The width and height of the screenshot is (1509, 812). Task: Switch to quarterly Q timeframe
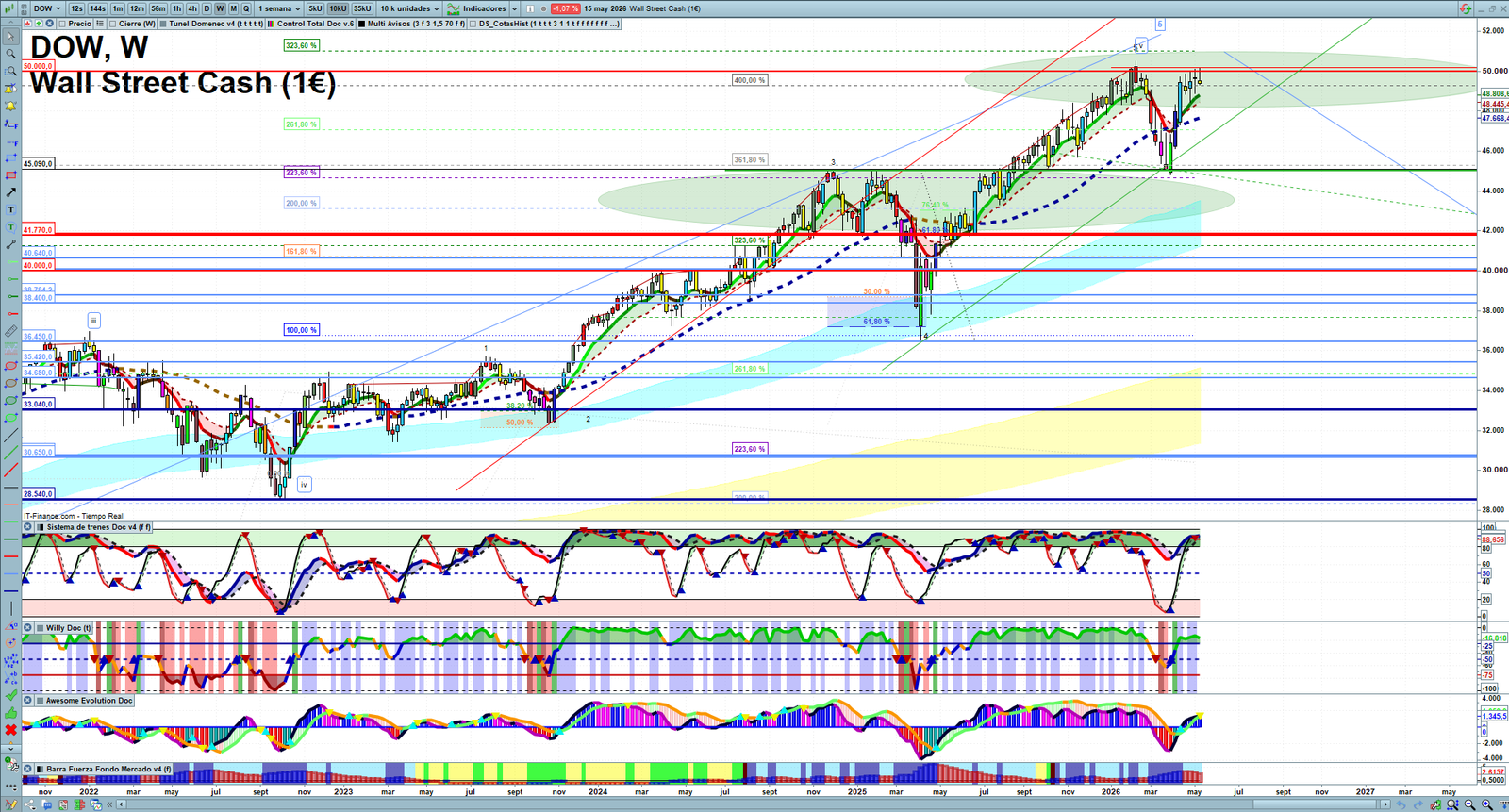pyautogui.click(x=246, y=8)
